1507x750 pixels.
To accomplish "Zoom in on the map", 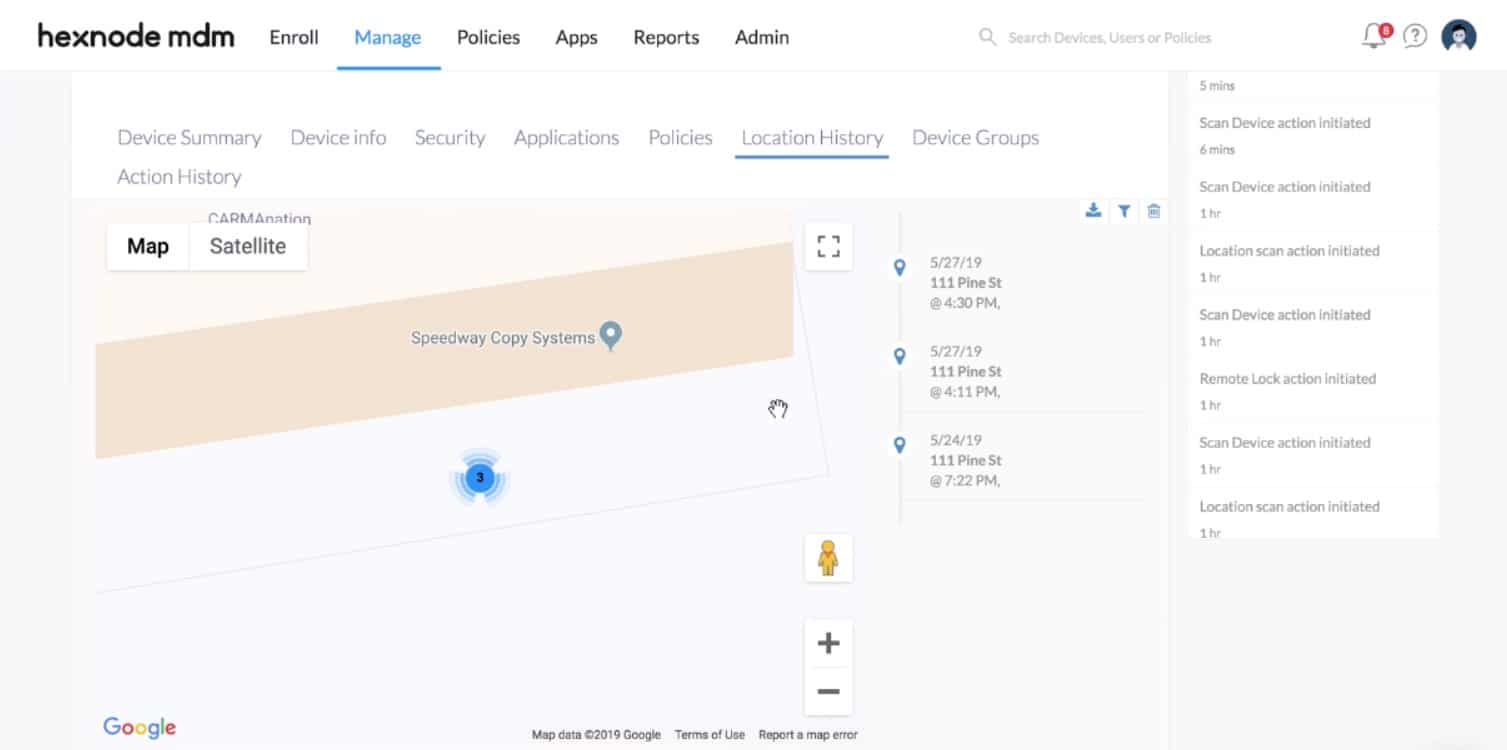I will tap(828, 643).
